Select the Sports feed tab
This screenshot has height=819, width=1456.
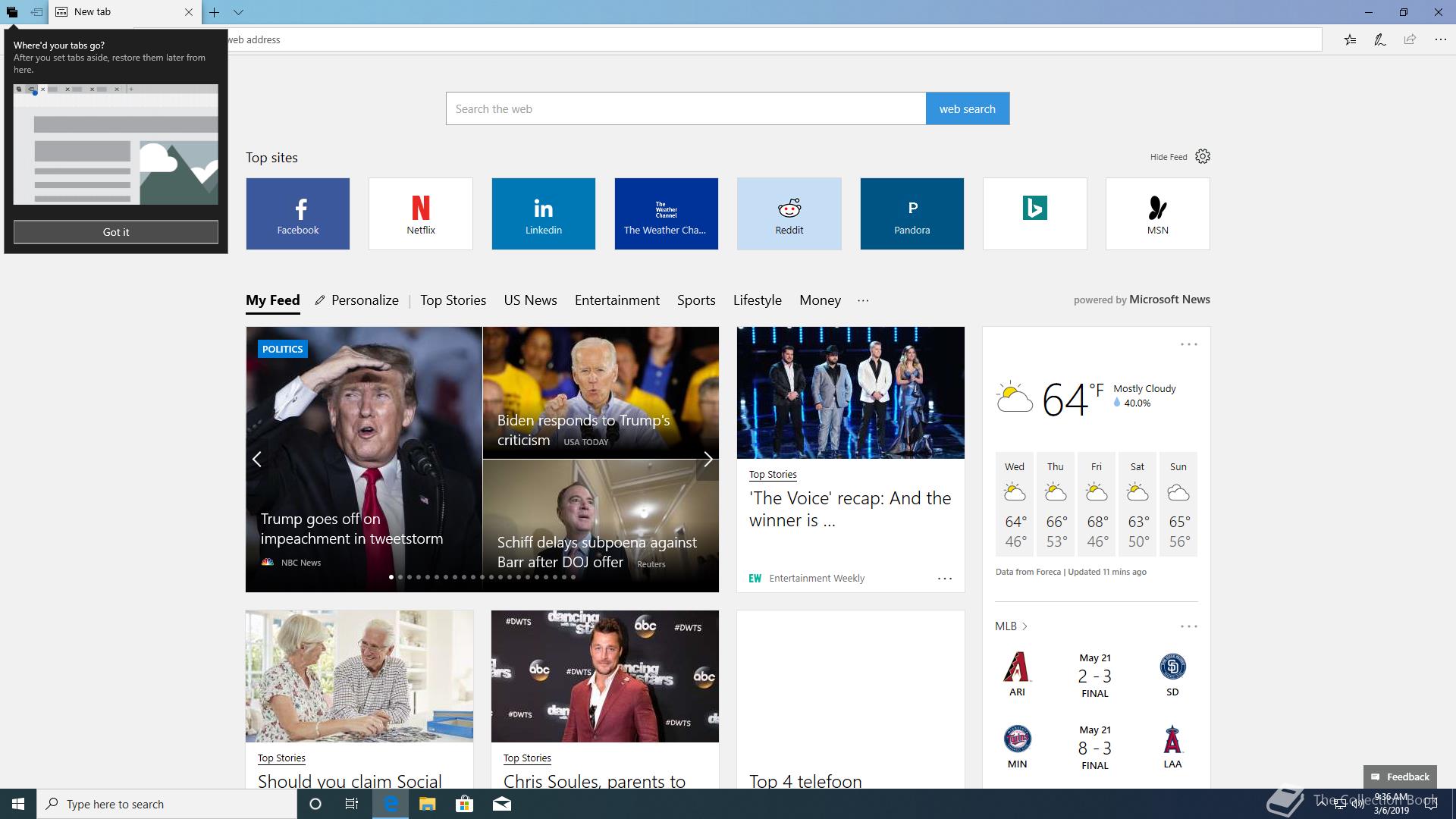[x=695, y=300]
